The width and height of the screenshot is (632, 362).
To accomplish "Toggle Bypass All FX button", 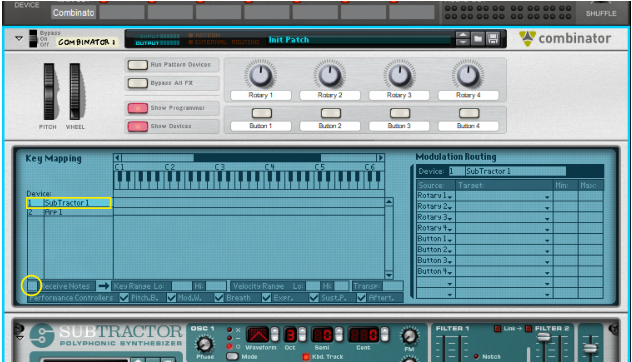I will click(137, 83).
